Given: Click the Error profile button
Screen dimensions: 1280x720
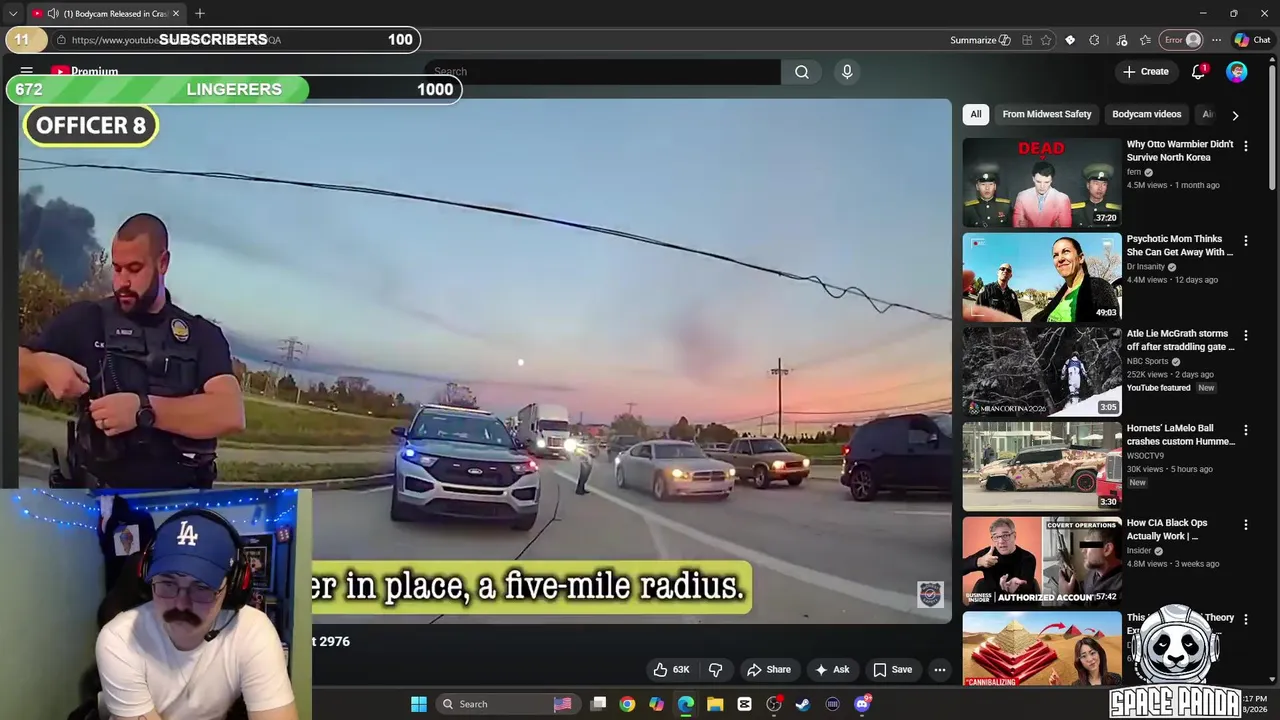Looking at the screenshot, I should 1181,40.
